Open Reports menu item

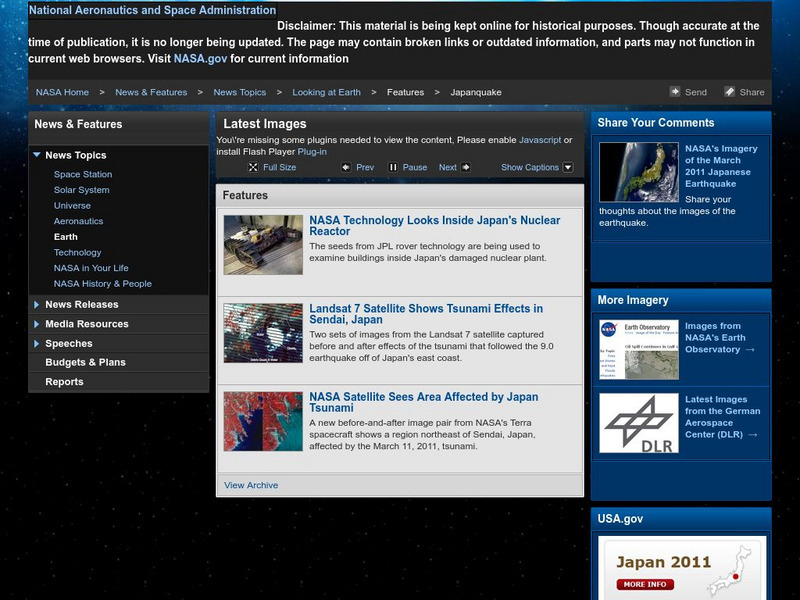[x=64, y=382]
